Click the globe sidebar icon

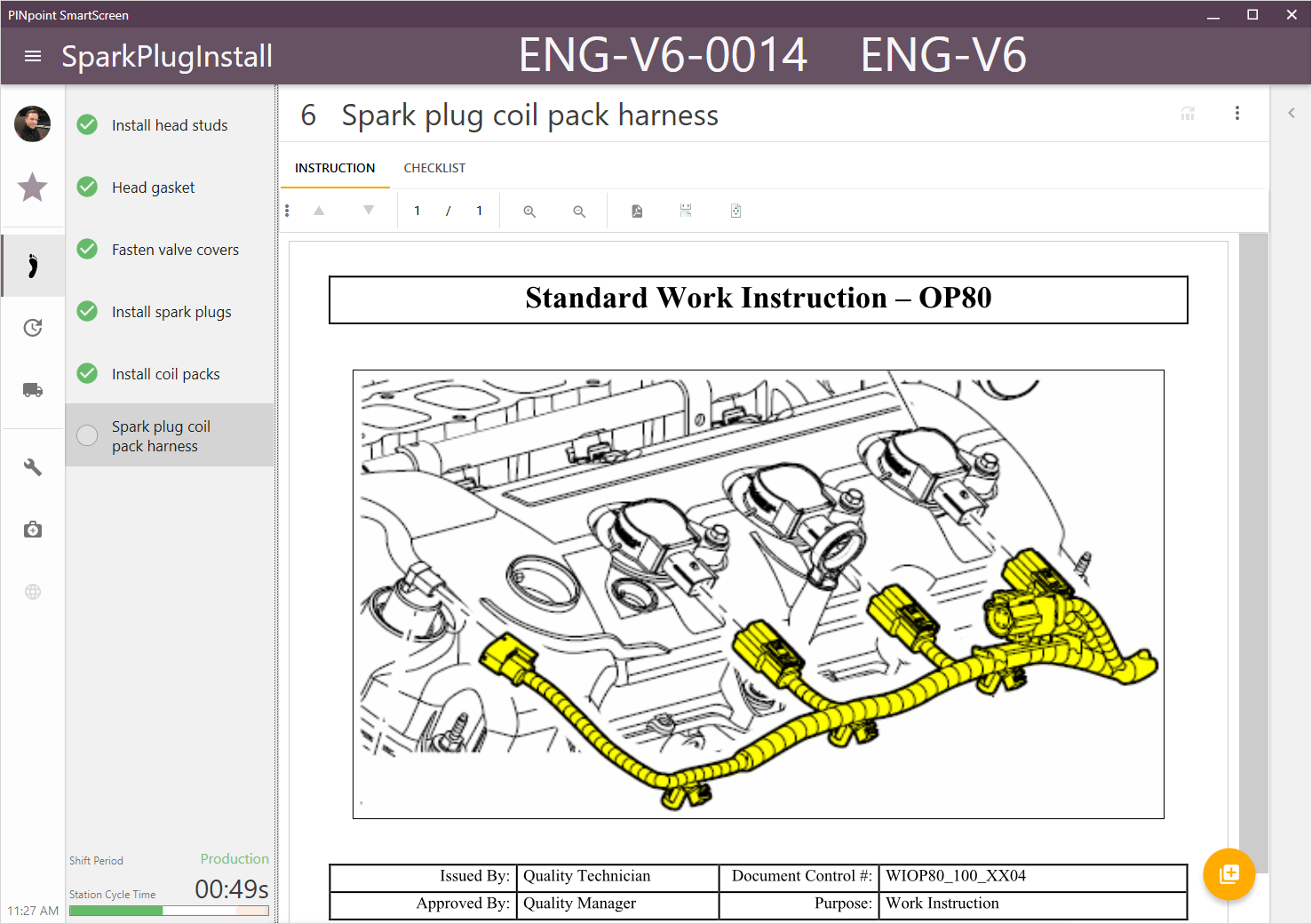click(x=33, y=592)
